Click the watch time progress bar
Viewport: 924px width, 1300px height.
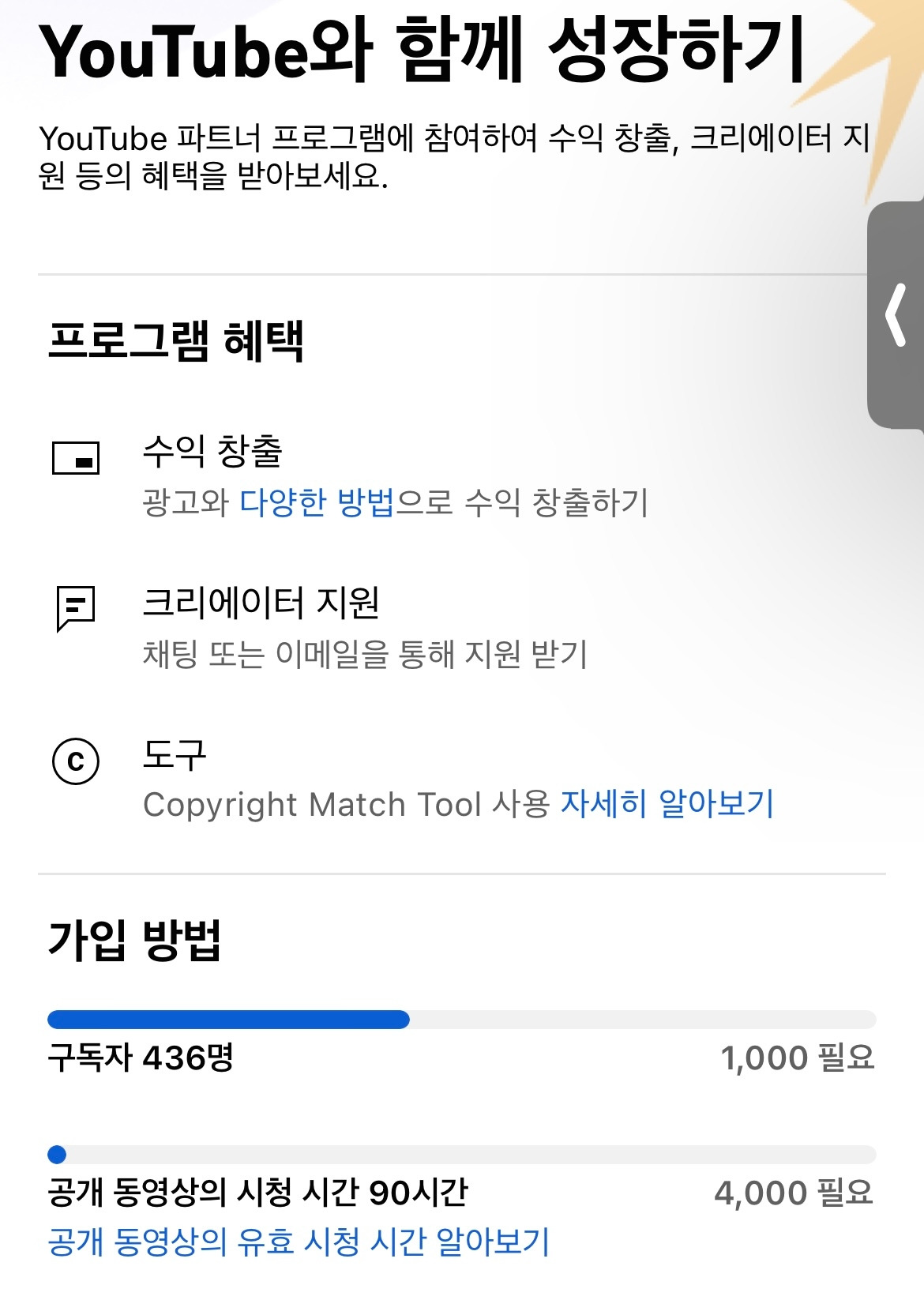462,1155
